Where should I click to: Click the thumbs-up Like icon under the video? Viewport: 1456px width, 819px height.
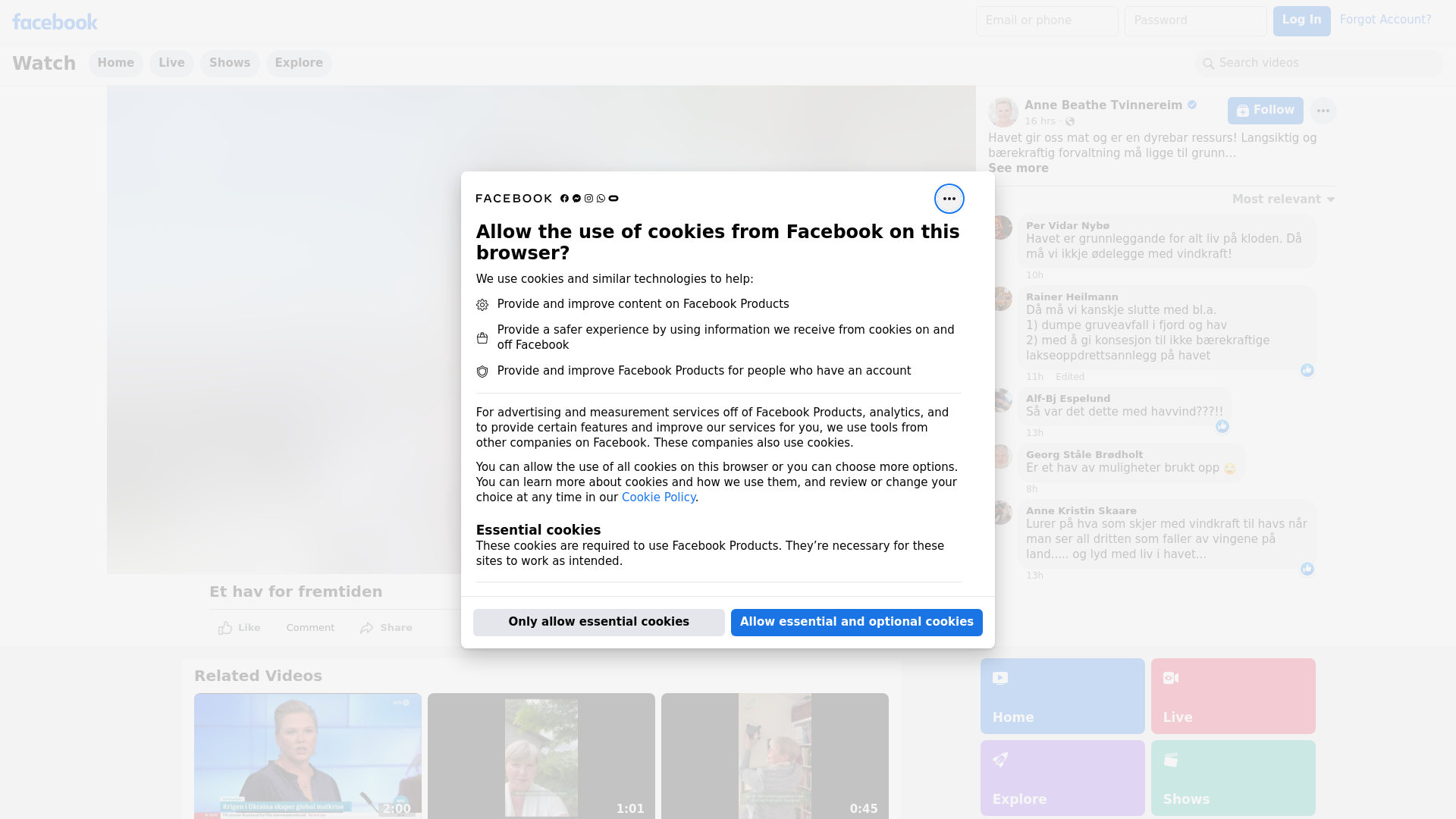click(x=225, y=628)
